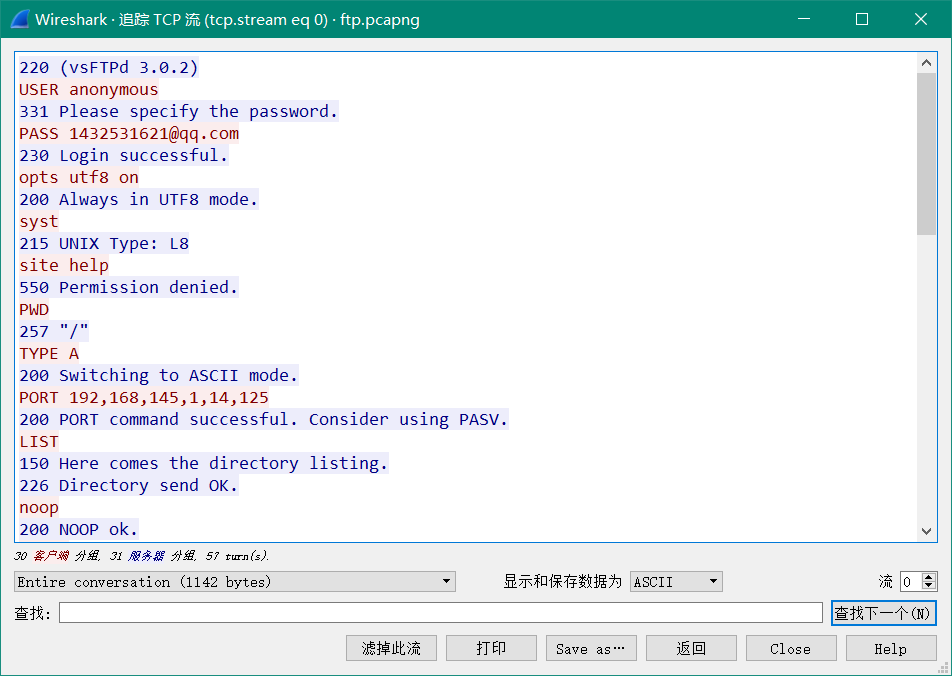Focus the search text input field
The height and width of the screenshot is (676, 952).
(440, 613)
